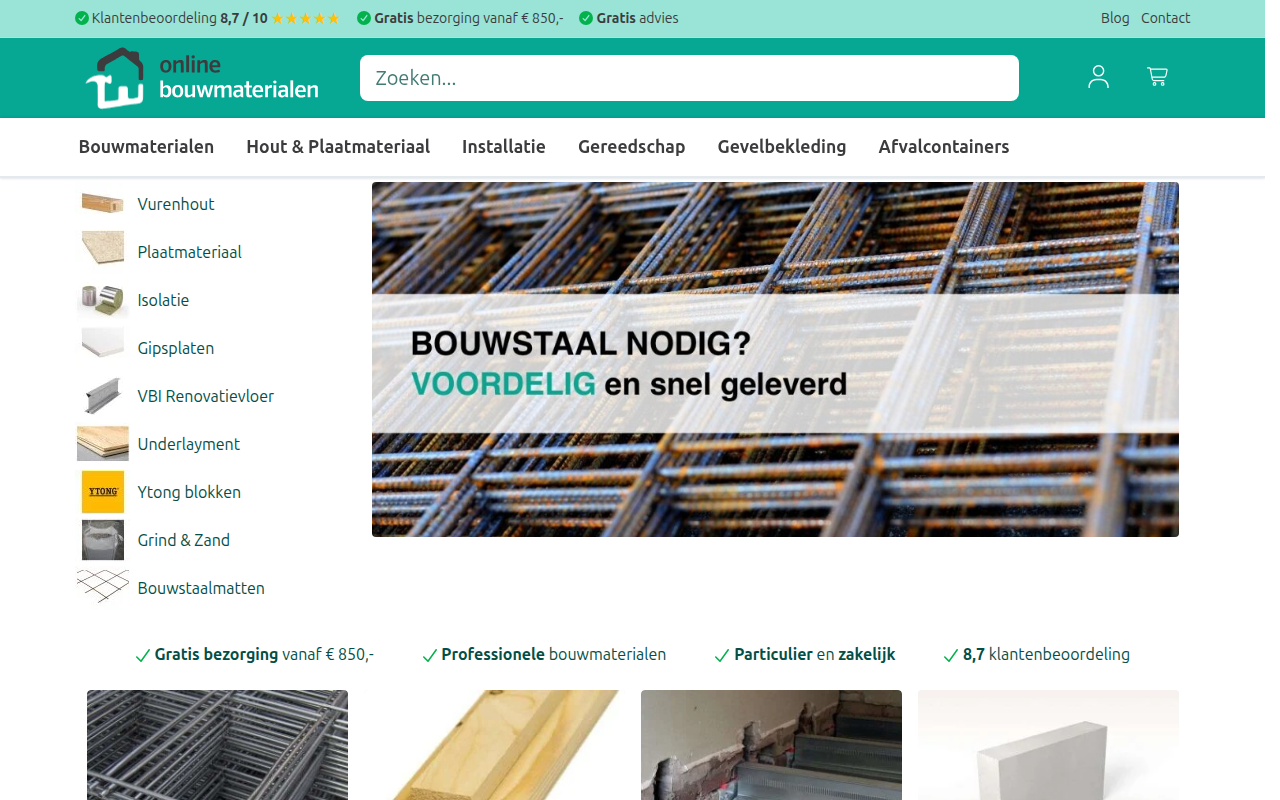Open the Gevelbekleding menu
The height and width of the screenshot is (800, 1280).
click(x=782, y=147)
